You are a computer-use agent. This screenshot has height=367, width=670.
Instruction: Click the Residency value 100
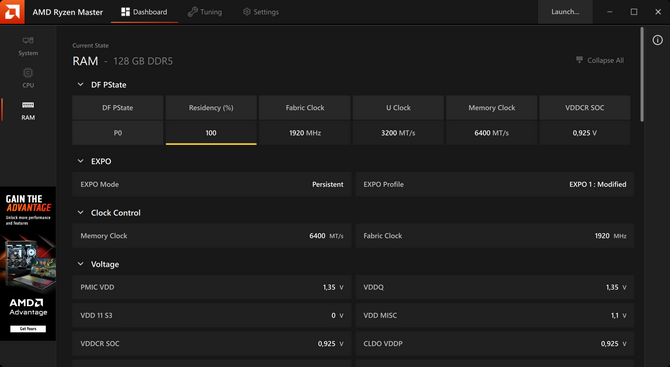click(211, 133)
